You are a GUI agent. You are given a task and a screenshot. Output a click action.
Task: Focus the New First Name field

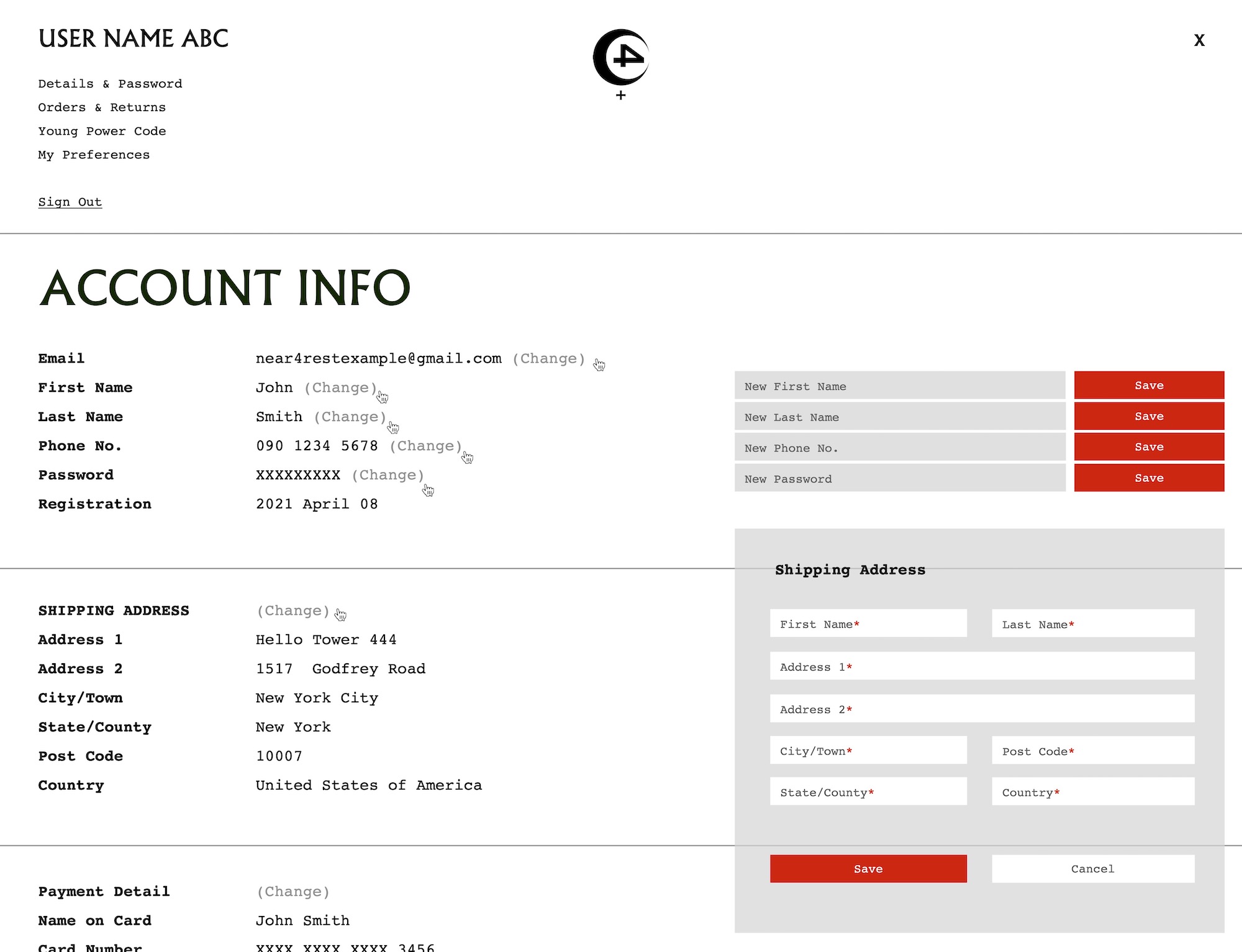900,386
